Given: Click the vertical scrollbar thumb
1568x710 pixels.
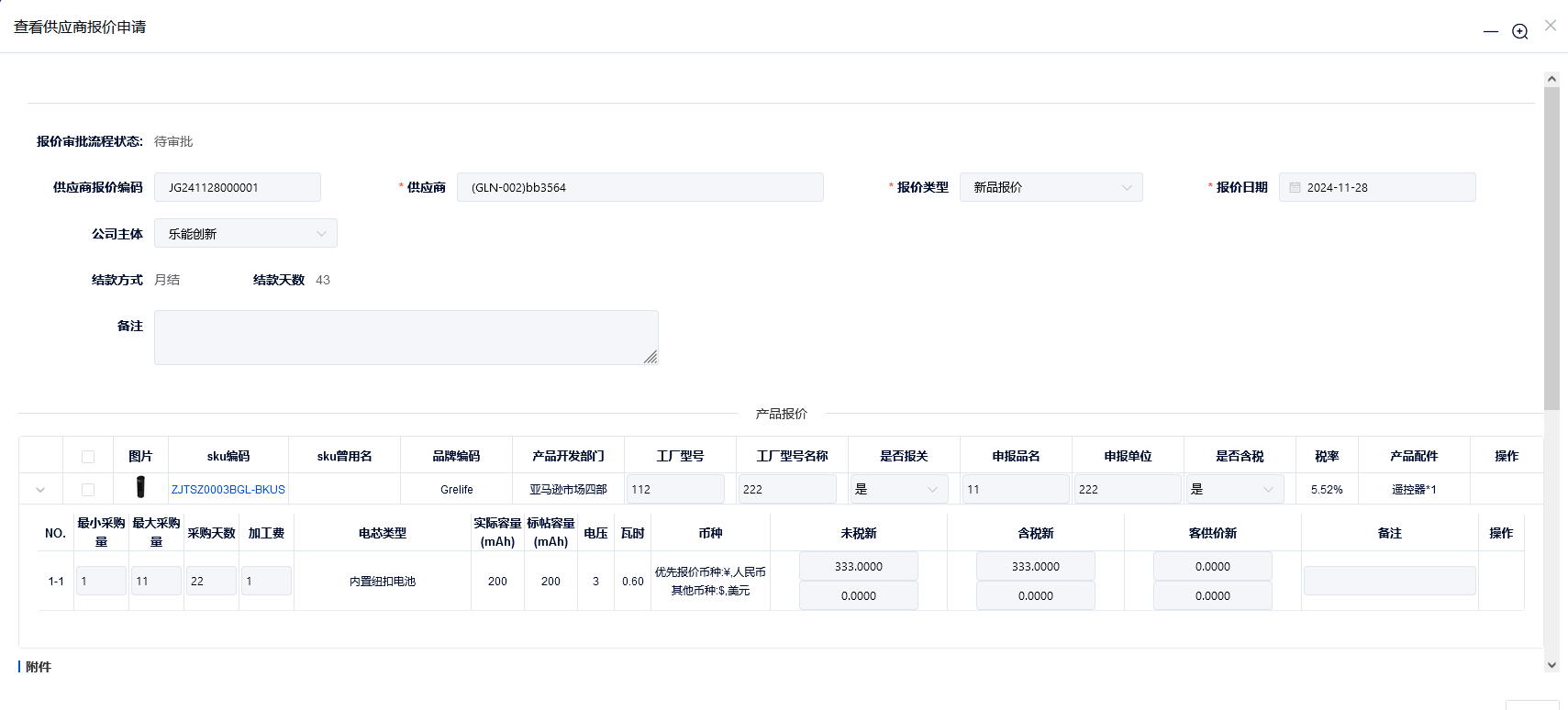Looking at the screenshot, I should pos(1551,248).
